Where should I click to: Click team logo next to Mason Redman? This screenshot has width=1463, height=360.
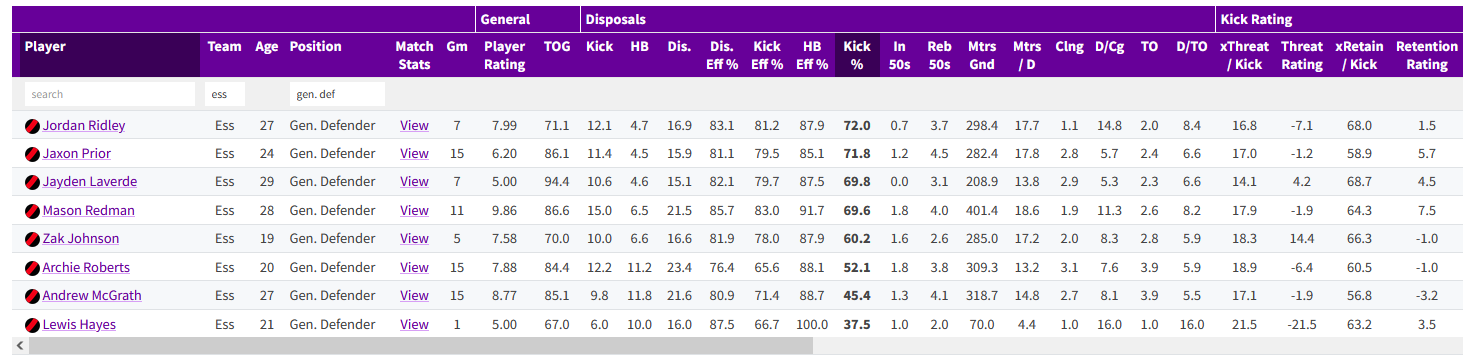pyautogui.click(x=32, y=211)
